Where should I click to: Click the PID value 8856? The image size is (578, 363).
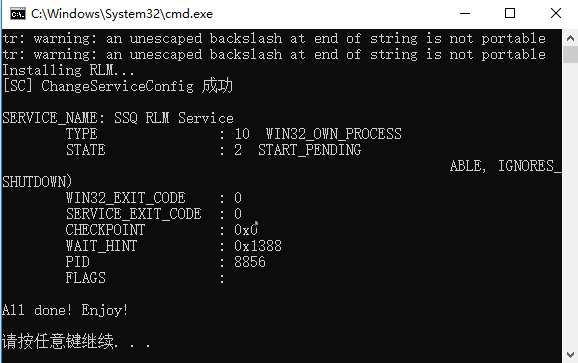point(250,262)
